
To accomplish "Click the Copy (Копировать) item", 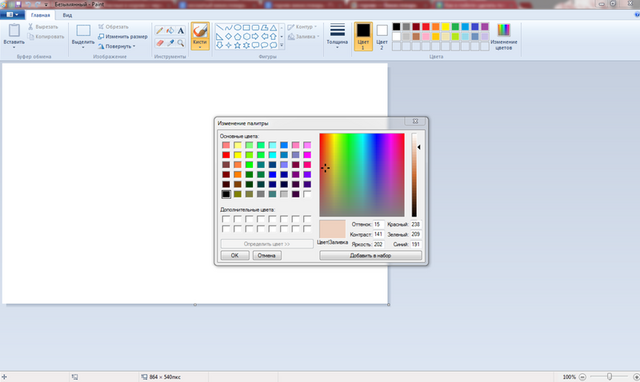I will [46, 37].
